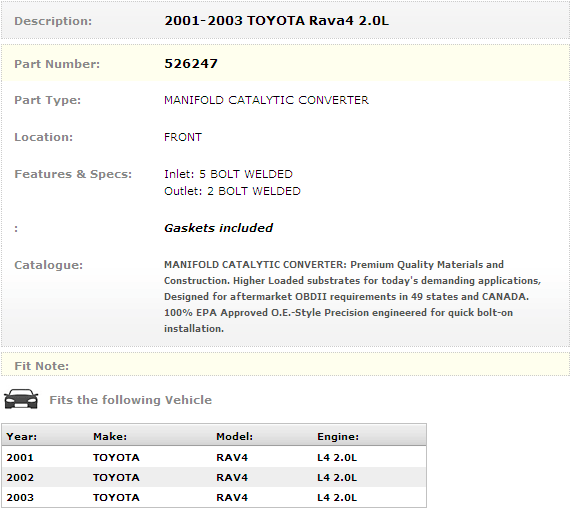Image resolution: width=570 pixels, height=532 pixels.
Task: Click the Features & Specs: label
Action: click(x=73, y=174)
